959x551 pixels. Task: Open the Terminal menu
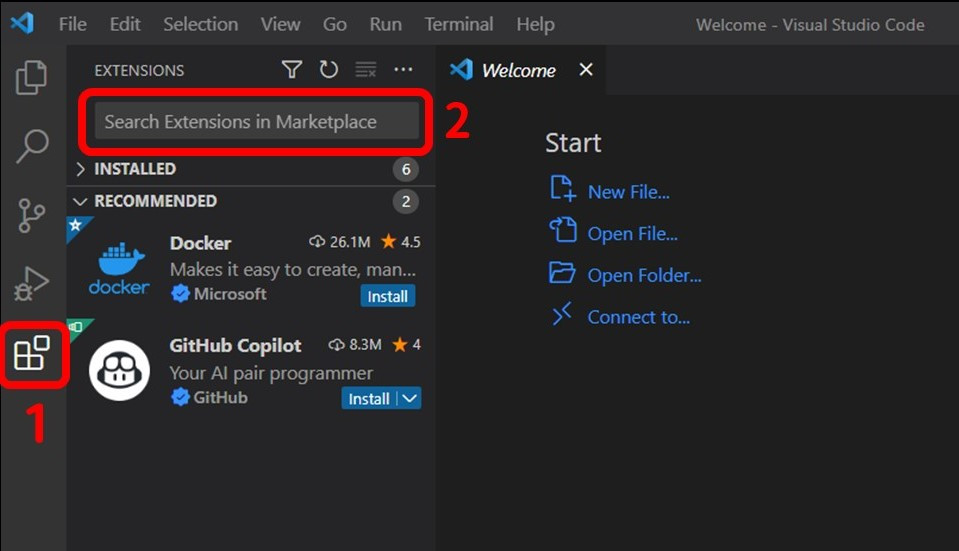pos(459,24)
